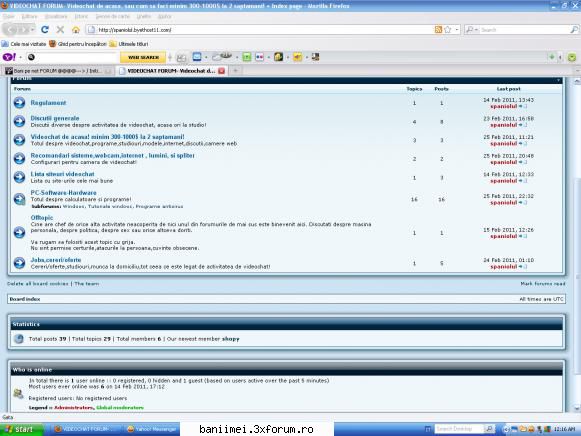Open Ghid pentru începători bookmark
This screenshot has height=436, width=581.
tap(78, 44)
